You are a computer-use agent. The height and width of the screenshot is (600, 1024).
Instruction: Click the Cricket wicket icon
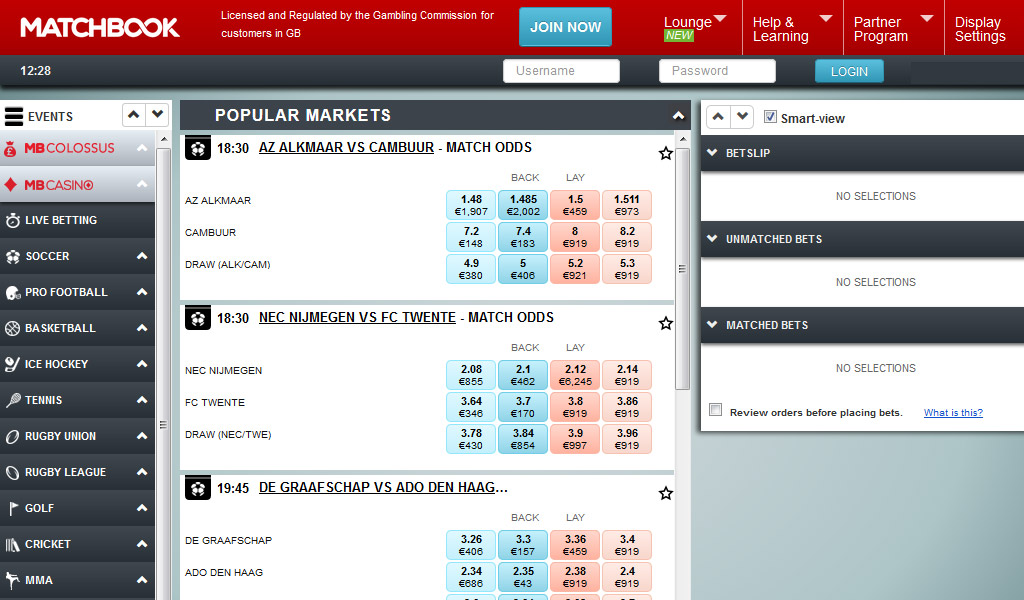12,544
